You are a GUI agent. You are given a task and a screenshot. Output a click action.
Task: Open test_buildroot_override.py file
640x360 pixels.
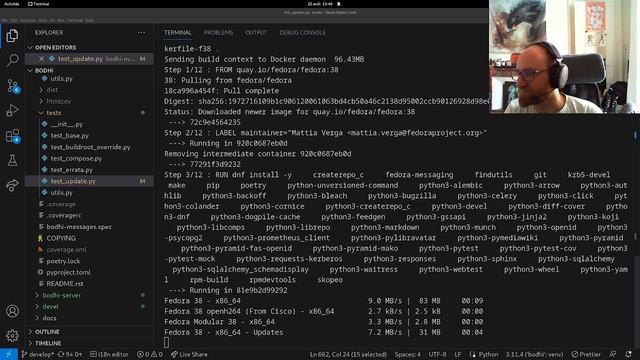90,147
